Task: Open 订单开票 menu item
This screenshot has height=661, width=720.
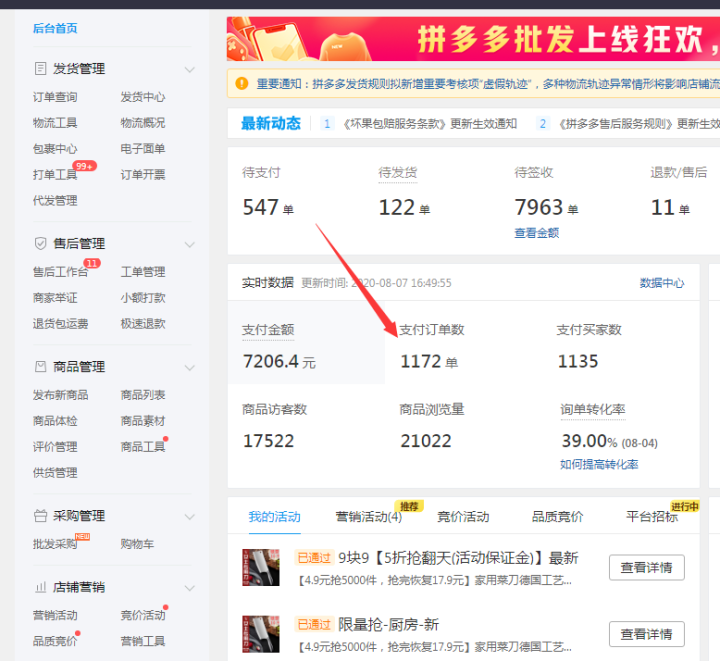Action: tap(143, 174)
